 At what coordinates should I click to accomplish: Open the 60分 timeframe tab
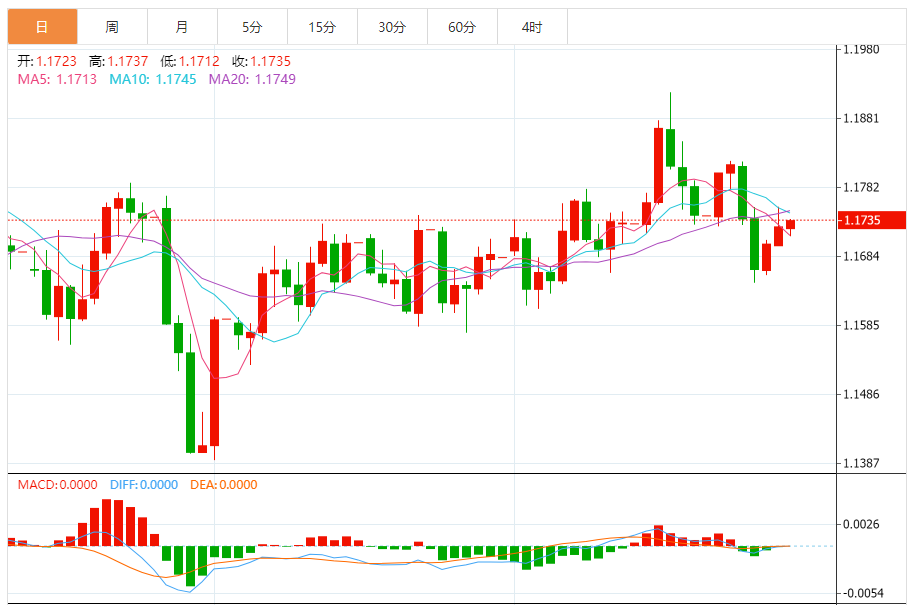[462, 27]
